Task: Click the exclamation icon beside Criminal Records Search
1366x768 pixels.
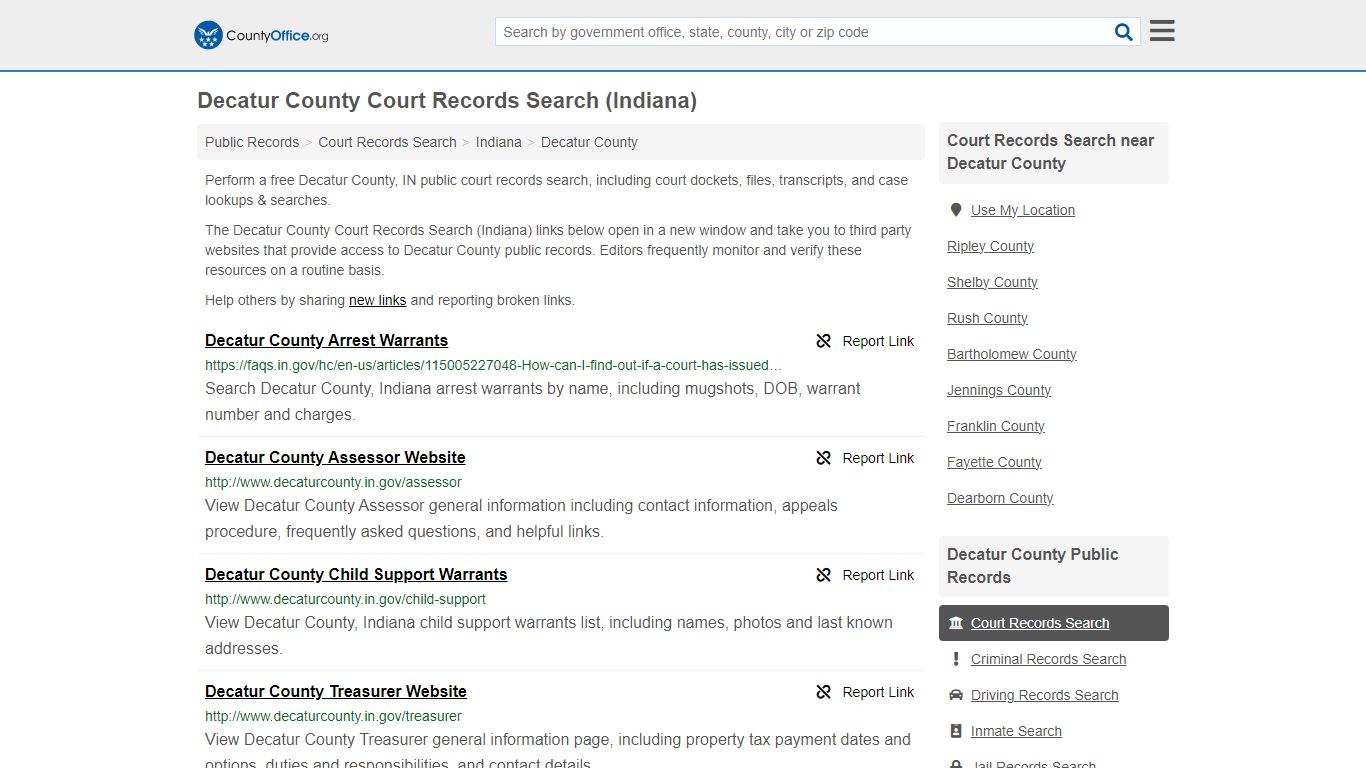Action: click(956, 659)
